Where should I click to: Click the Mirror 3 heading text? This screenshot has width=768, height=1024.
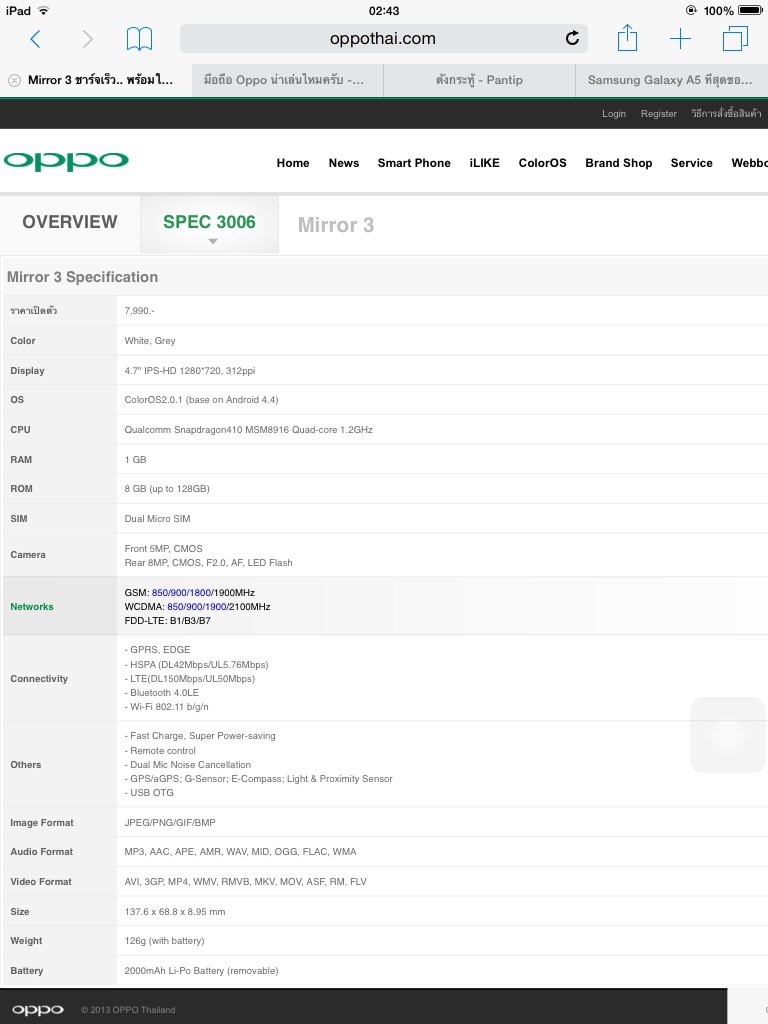[336, 225]
